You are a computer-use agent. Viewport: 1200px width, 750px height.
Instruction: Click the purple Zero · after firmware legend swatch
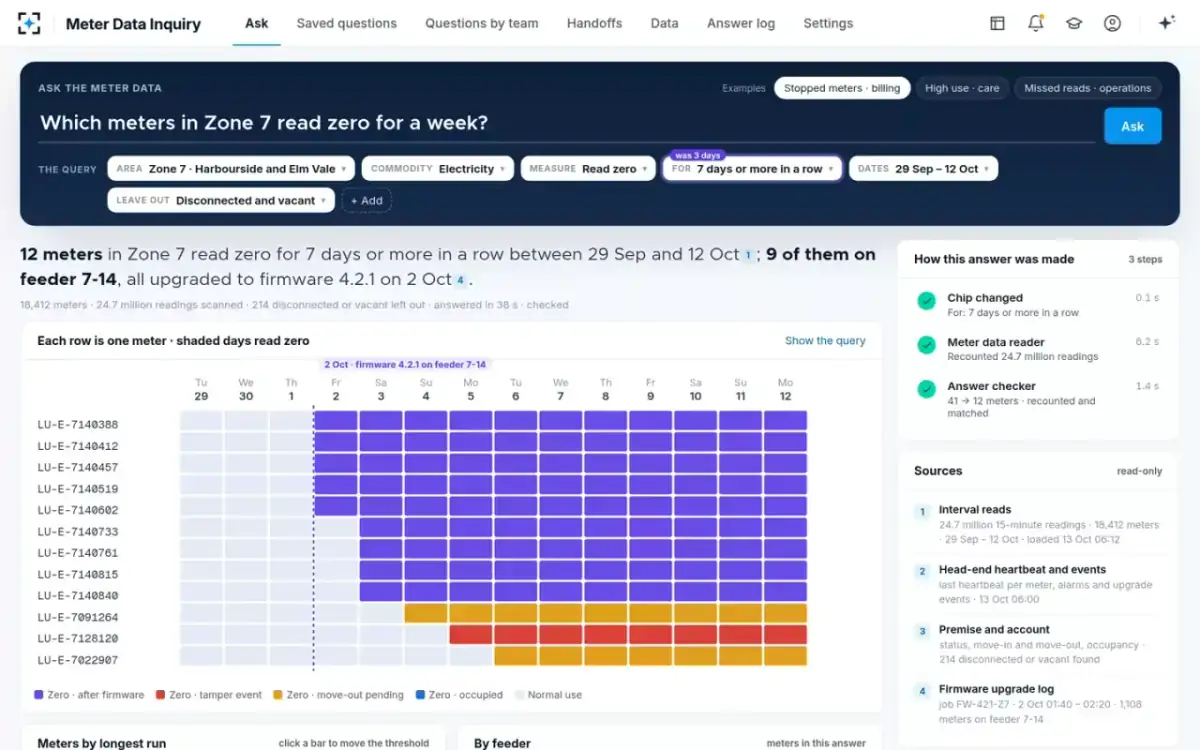38,695
